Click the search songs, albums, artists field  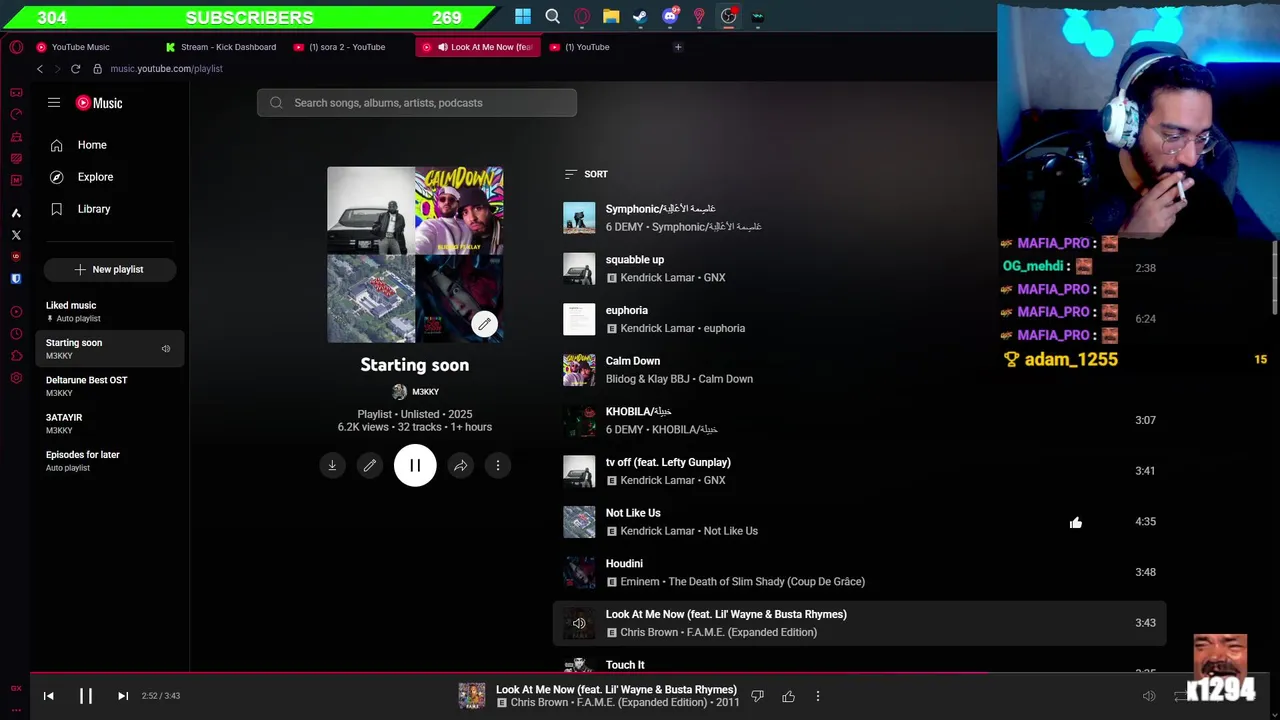[x=417, y=103]
